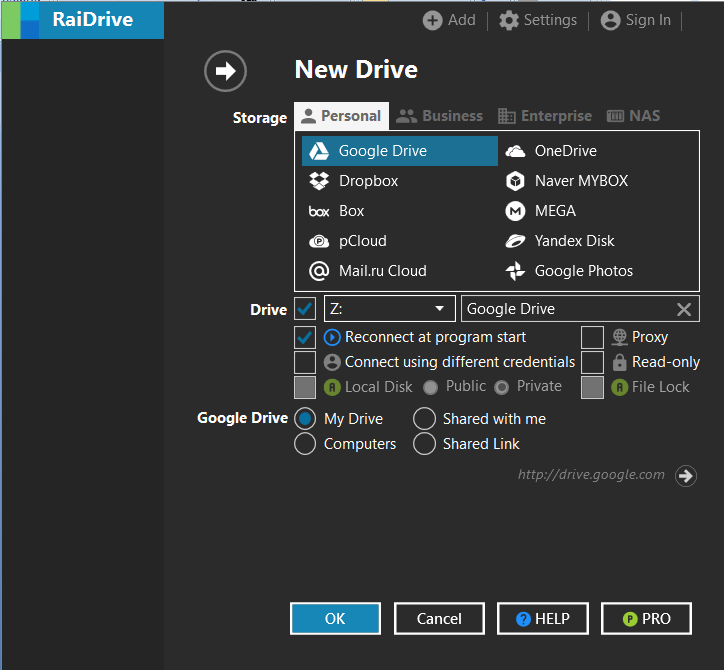Click the OK button

click(335, 619)
